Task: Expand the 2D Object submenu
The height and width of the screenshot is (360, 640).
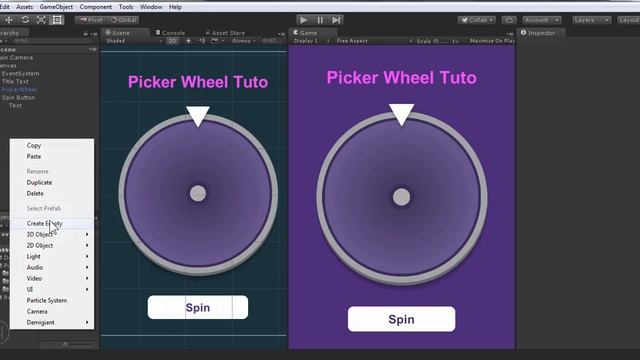Action: [x=52, y=245]
